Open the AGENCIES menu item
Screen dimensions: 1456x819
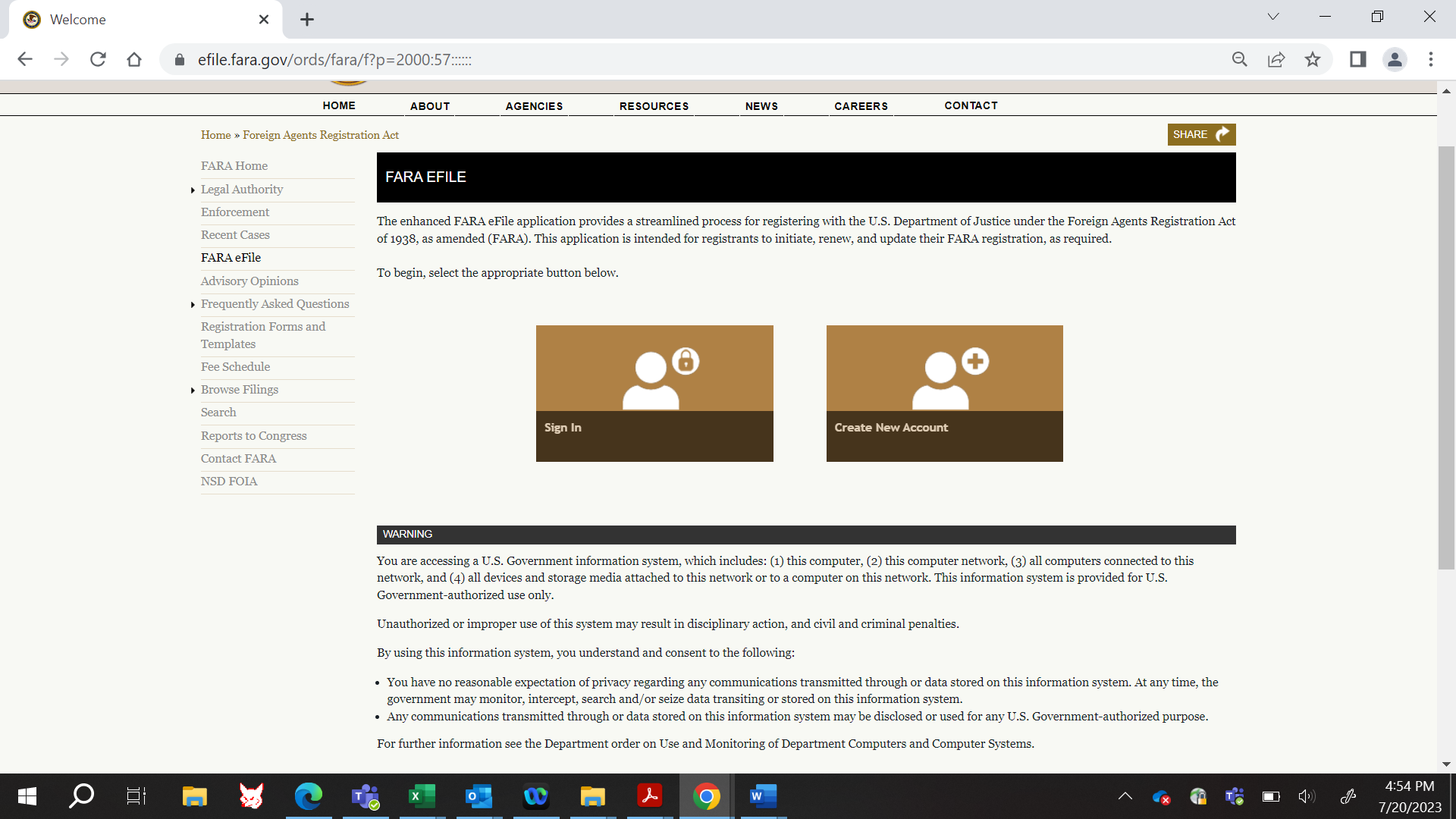click(534, 106)
